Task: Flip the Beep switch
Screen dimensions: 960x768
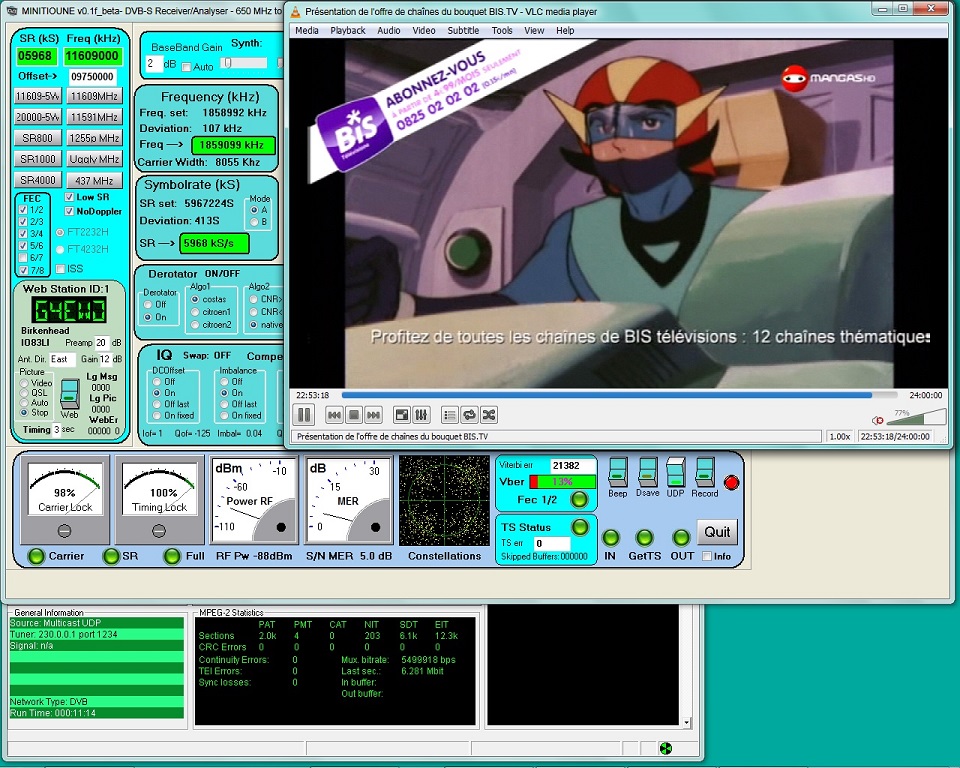Action: (x=617, y=473)
